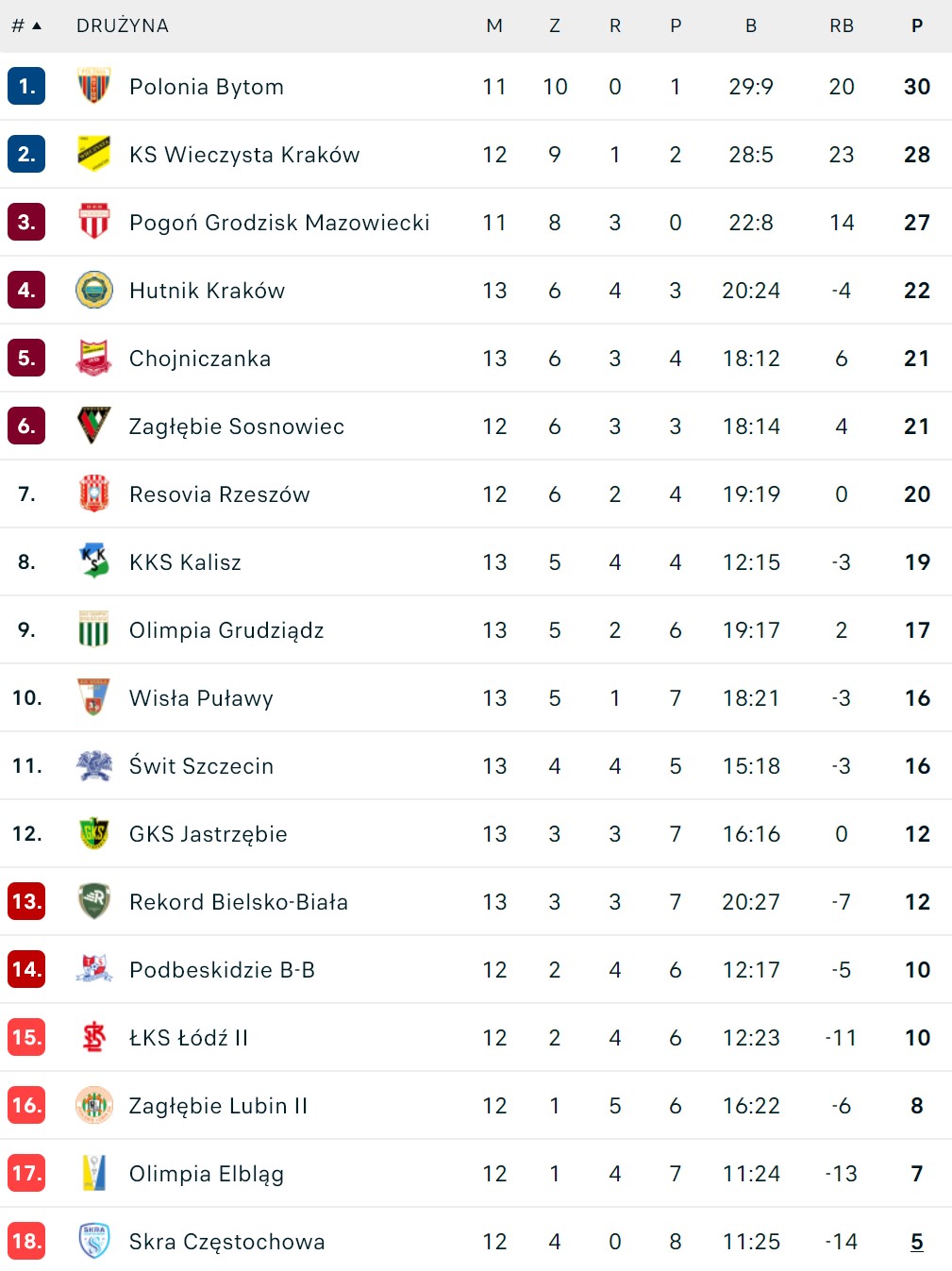The height and width of the screenshot is (1271, 952).
Task: Click the KKS Kalisz club logo
Action: [93, 562]
